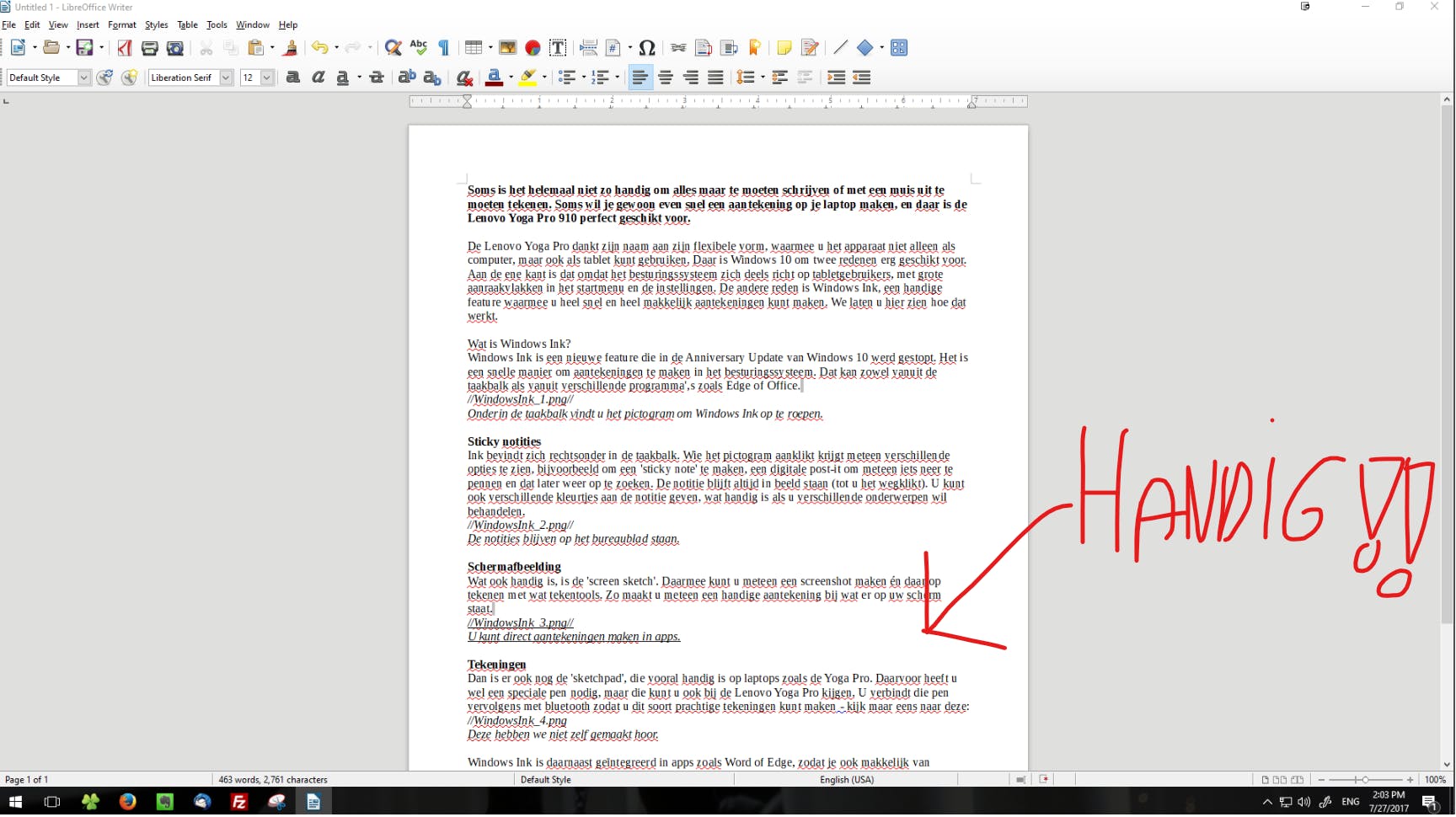Insert a footnote
The height and width of the screenshot is (817, 1456).
(704, 48)
